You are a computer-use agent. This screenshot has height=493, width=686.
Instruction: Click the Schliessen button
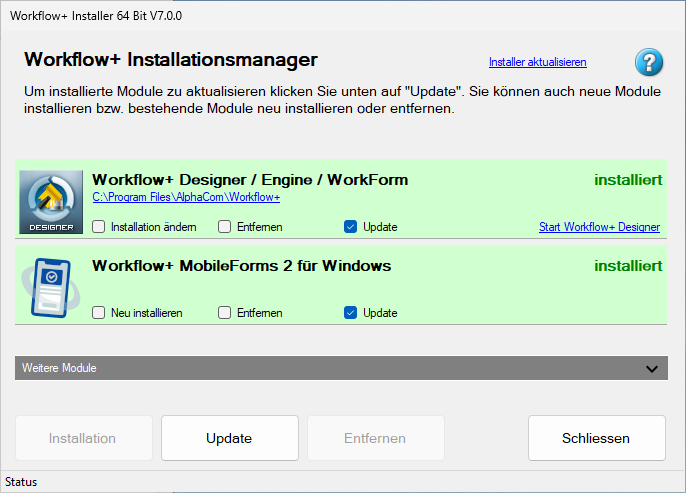click(597, 438)
